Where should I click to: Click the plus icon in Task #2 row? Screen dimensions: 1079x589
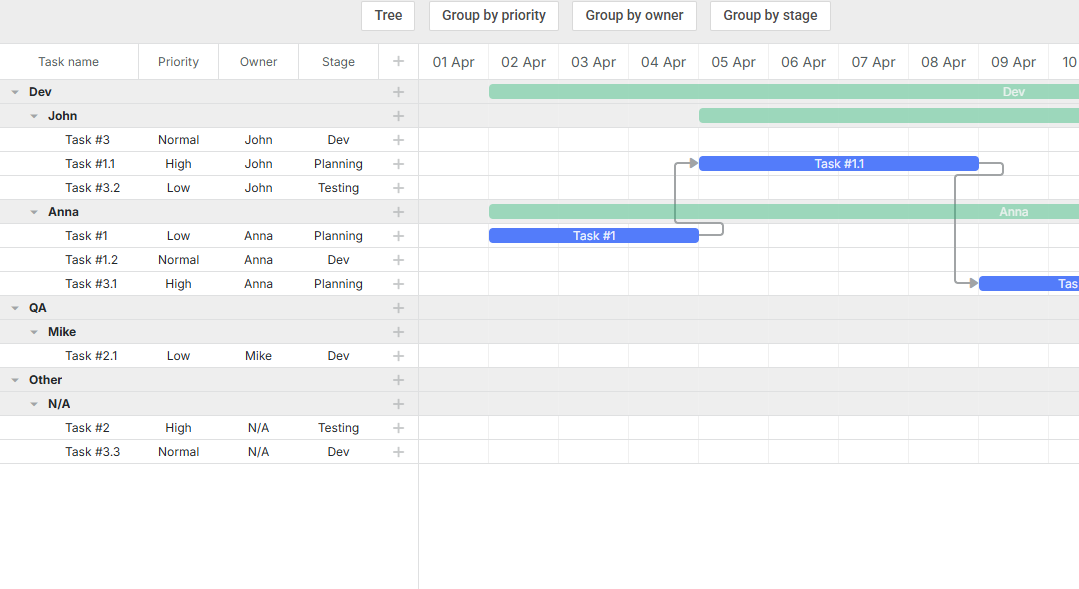tap(398, 428)
